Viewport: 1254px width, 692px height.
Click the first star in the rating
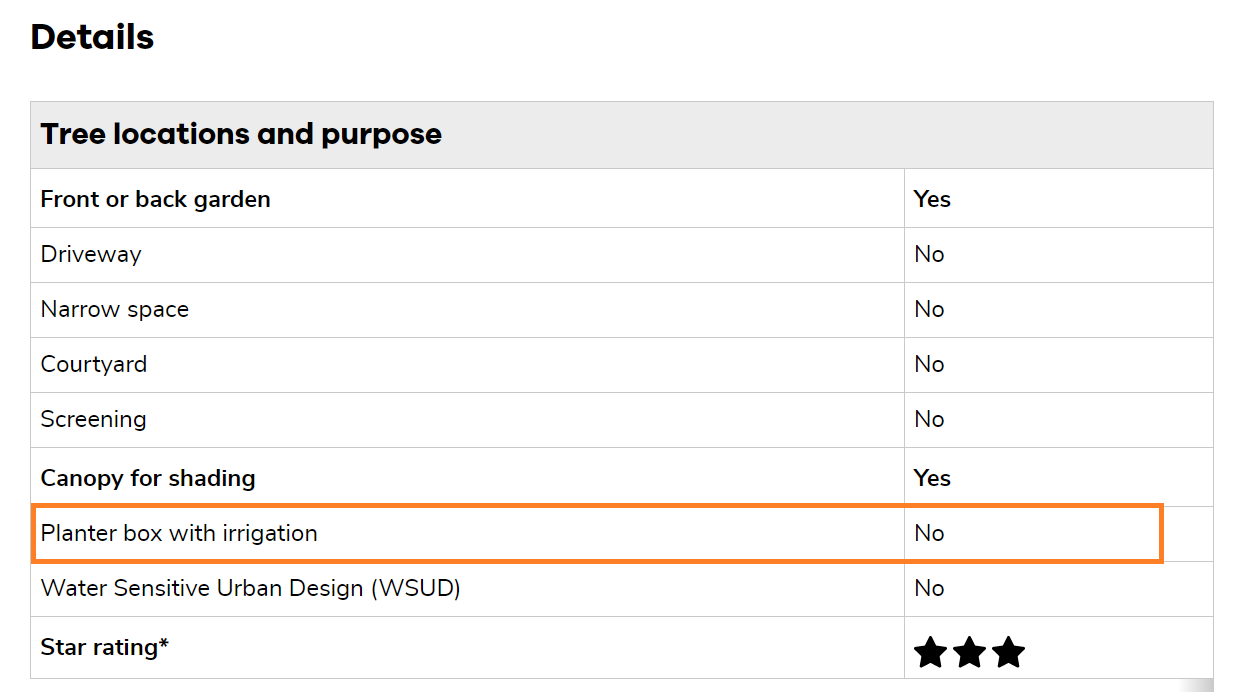point(930,653)
